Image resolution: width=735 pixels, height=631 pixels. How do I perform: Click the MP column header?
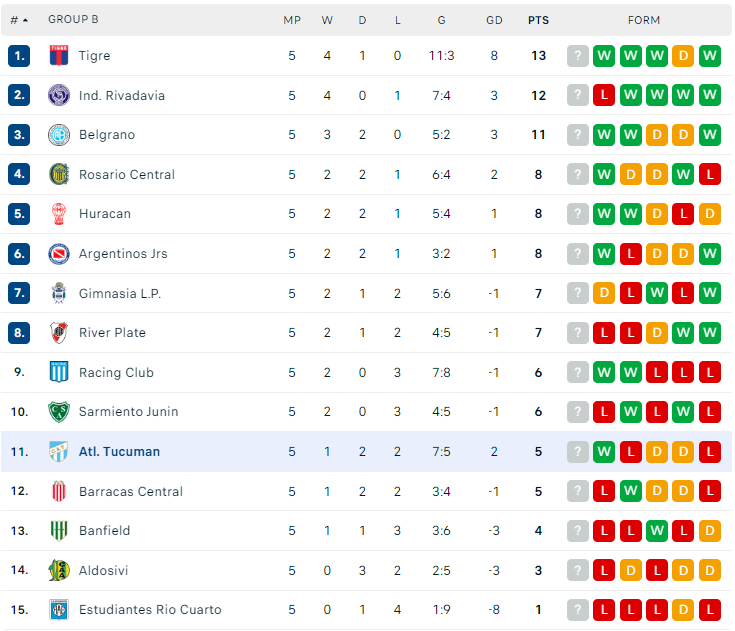[292, 19]
